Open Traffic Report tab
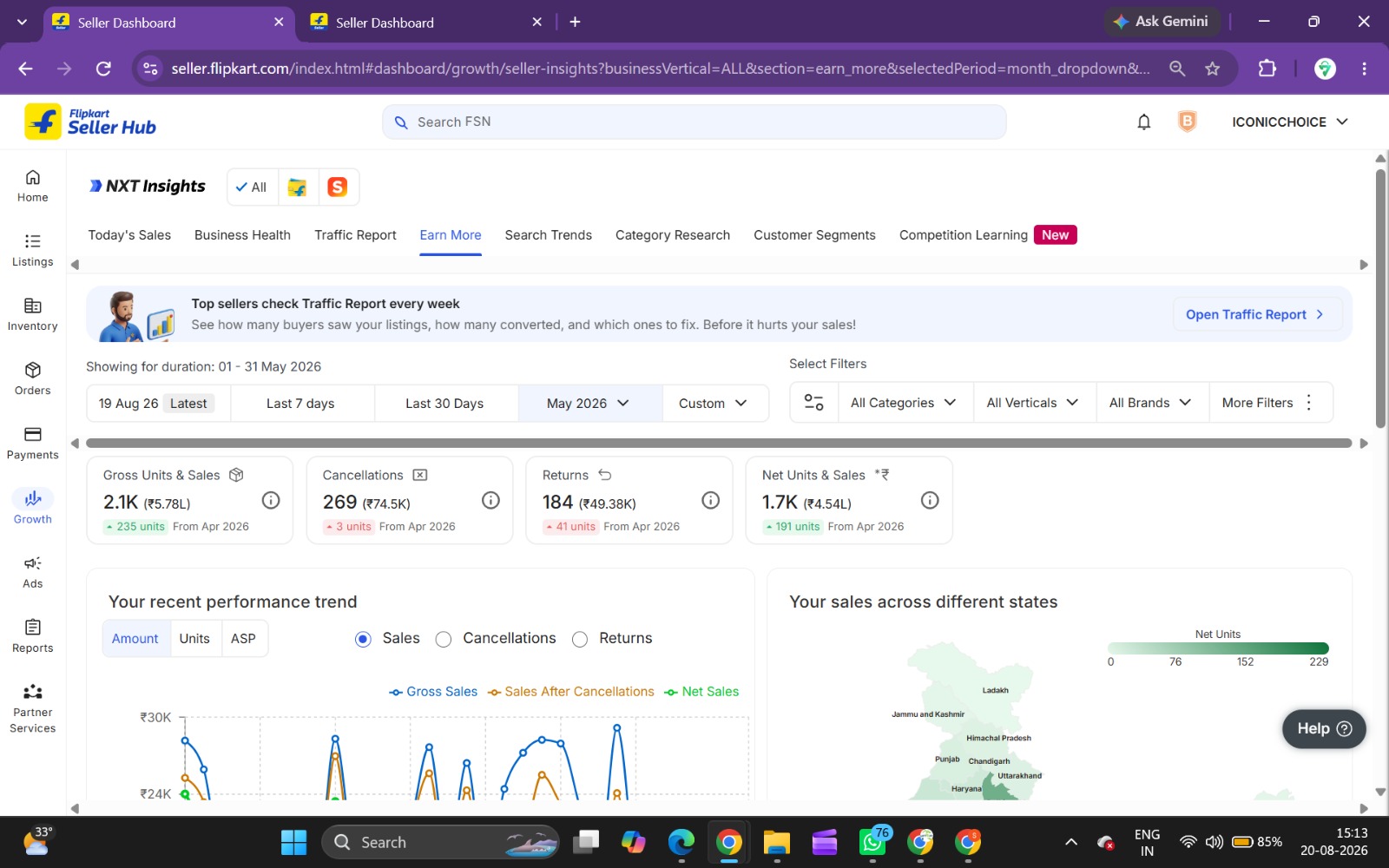This screenshot has height=868, width=1389. point(355,235)
